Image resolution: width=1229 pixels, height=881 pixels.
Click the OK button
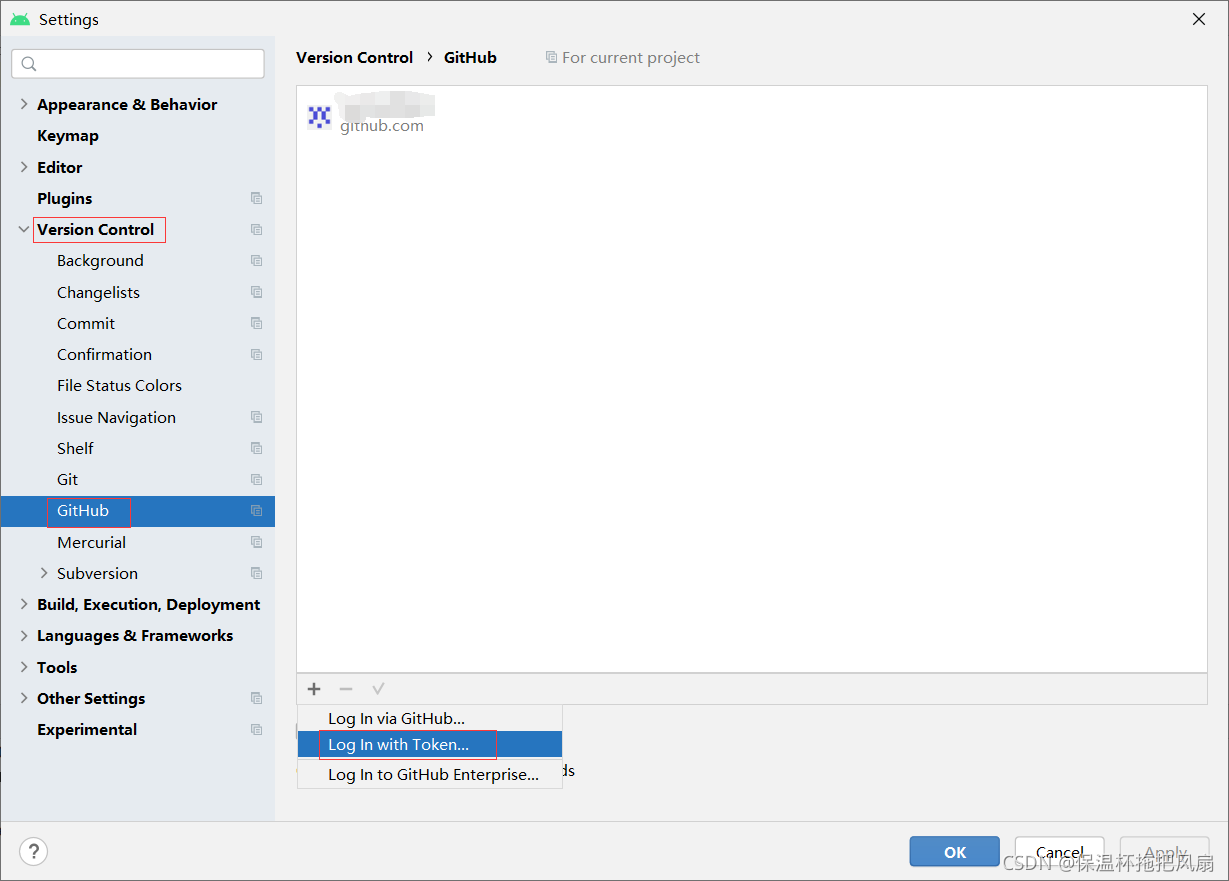954,852
